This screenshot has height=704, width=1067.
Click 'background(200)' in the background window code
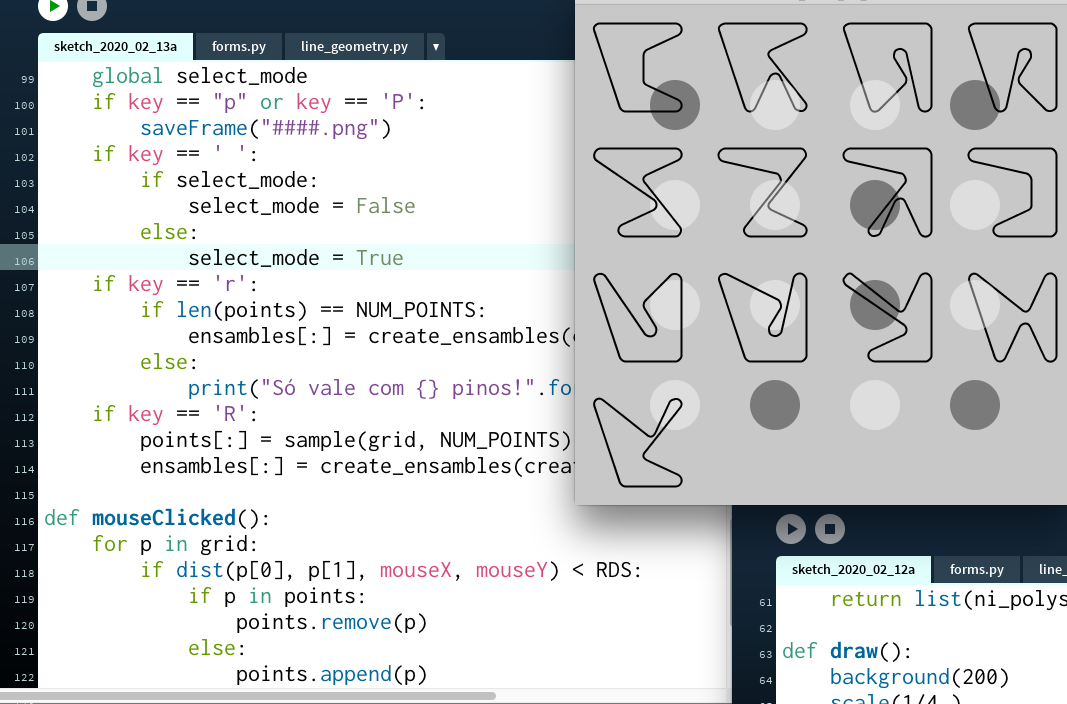click(x=919, y=677)
